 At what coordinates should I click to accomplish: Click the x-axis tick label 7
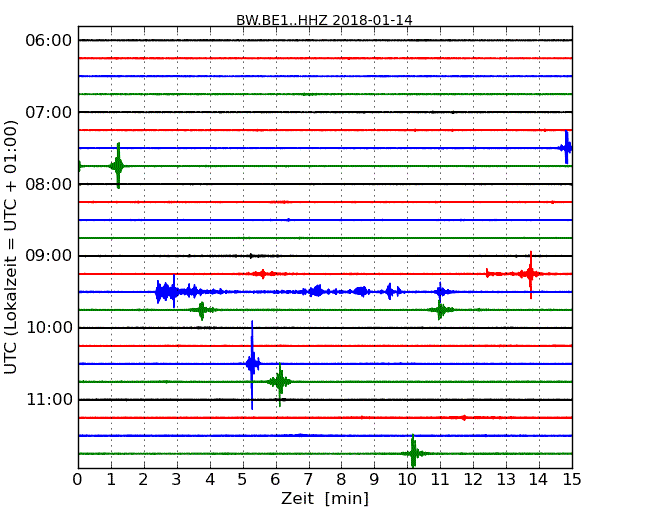[x=308, y=479]
